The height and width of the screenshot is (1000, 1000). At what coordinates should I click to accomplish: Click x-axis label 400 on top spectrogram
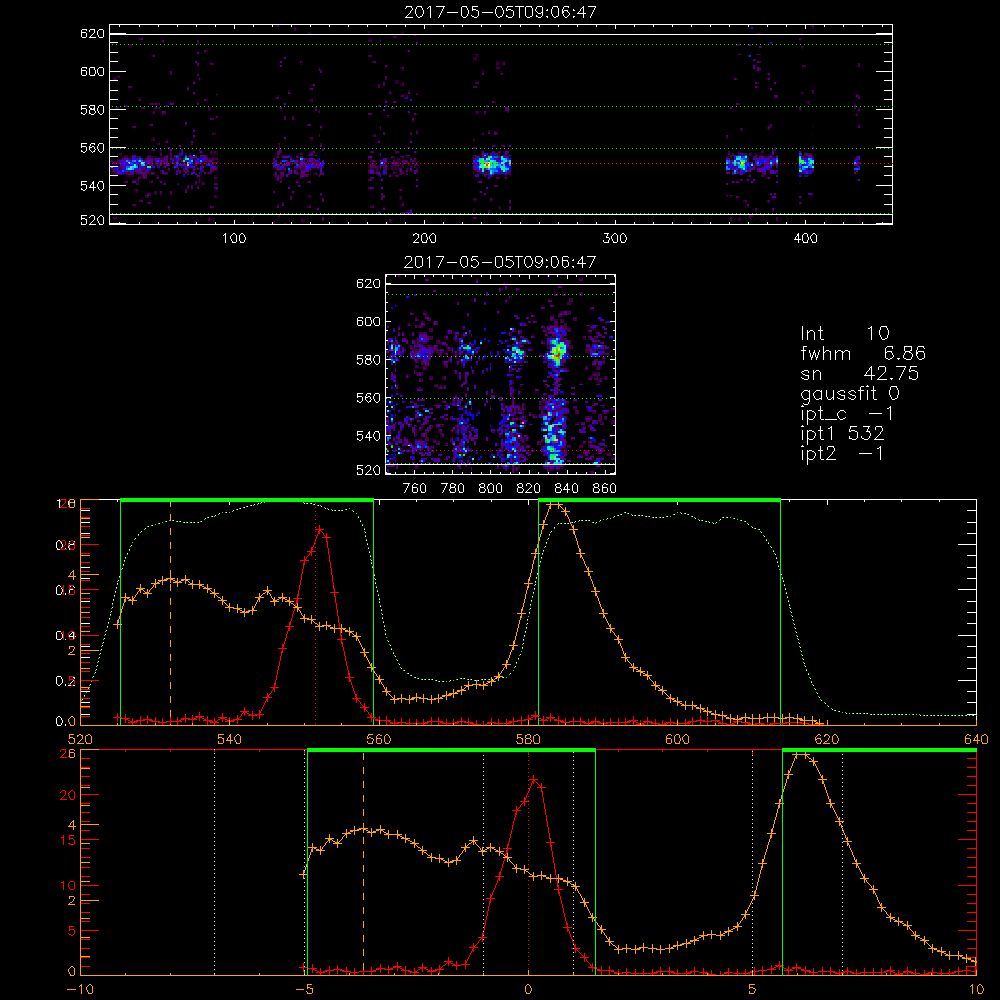click(805, 239)
